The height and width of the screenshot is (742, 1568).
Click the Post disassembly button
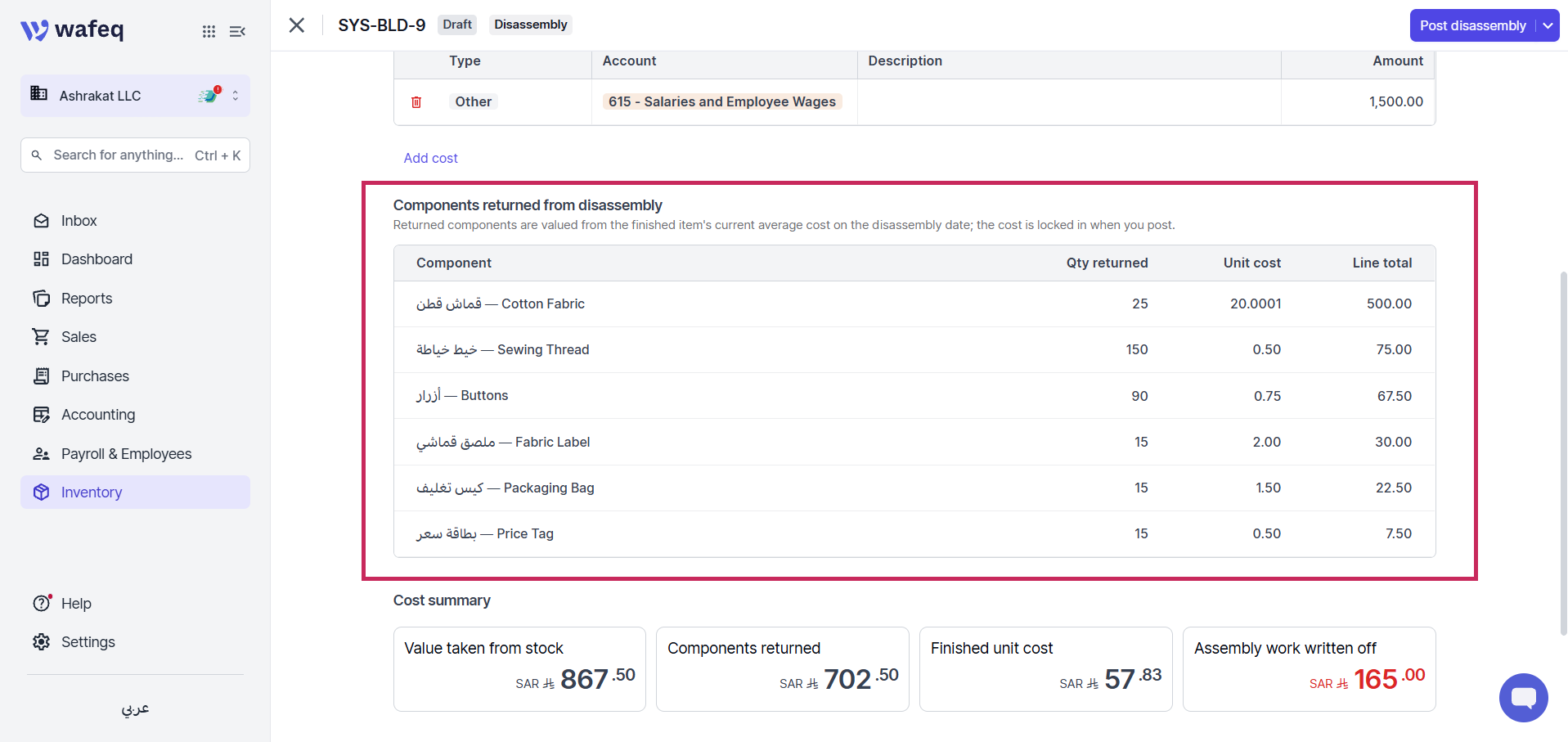(1472, 25)
